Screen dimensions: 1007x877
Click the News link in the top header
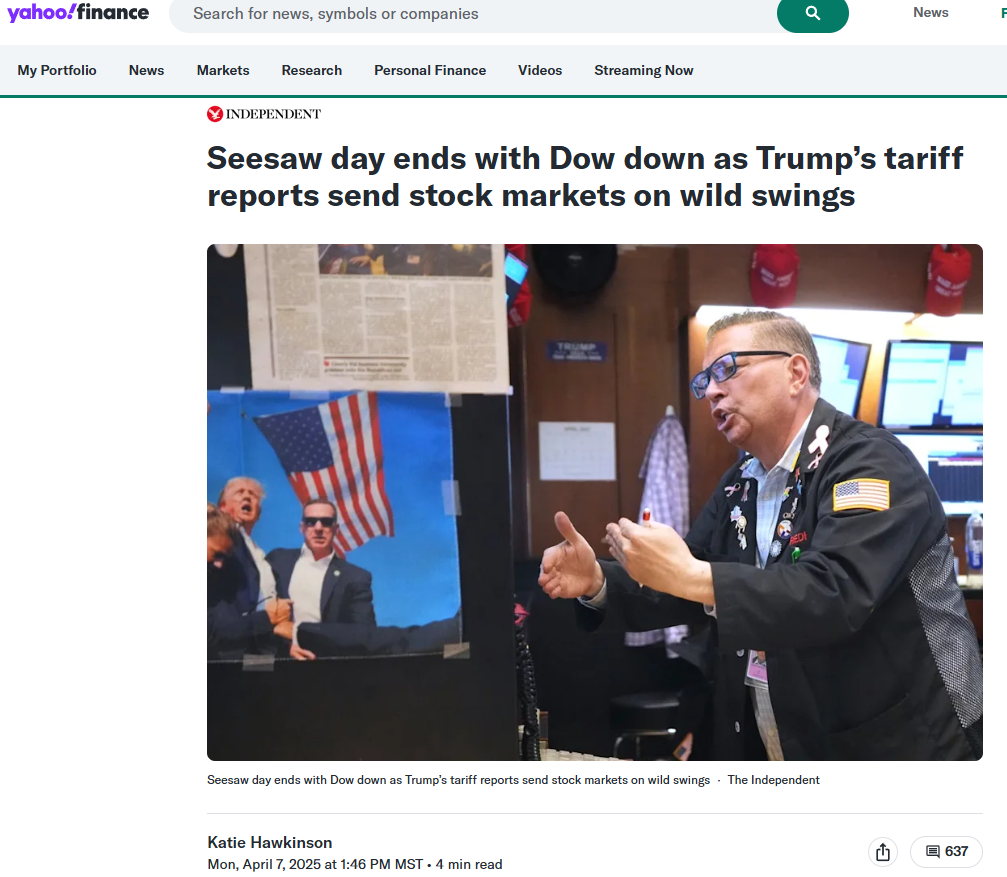pyautogui.click(x=931, y=13)
